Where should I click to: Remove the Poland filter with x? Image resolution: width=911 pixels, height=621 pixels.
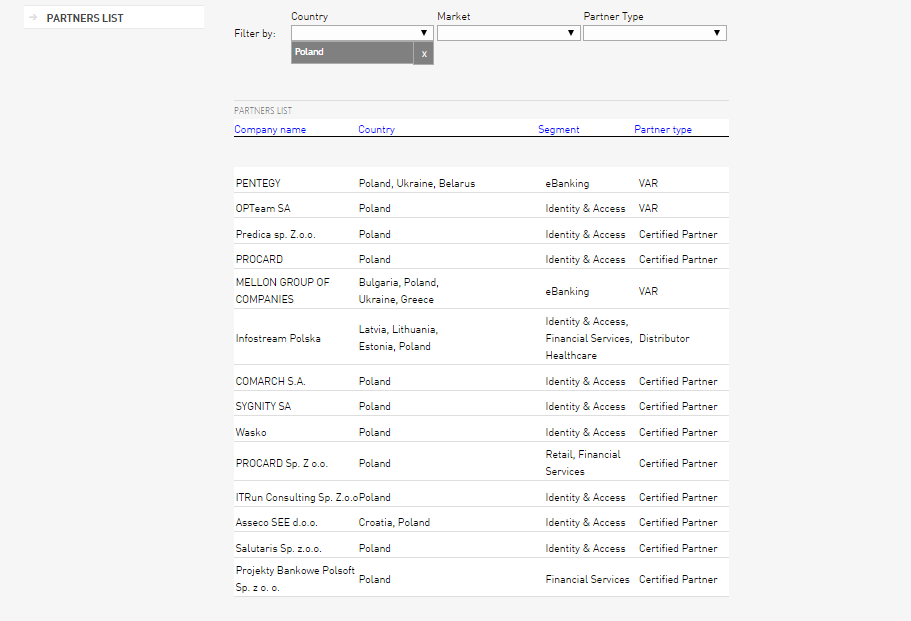tap(424, 53)
